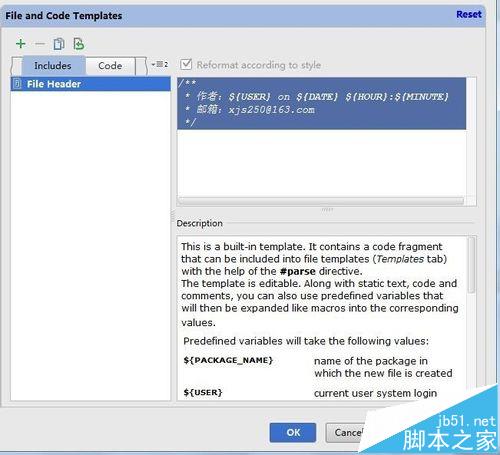Click the Reset link

[x=469, y=14]
